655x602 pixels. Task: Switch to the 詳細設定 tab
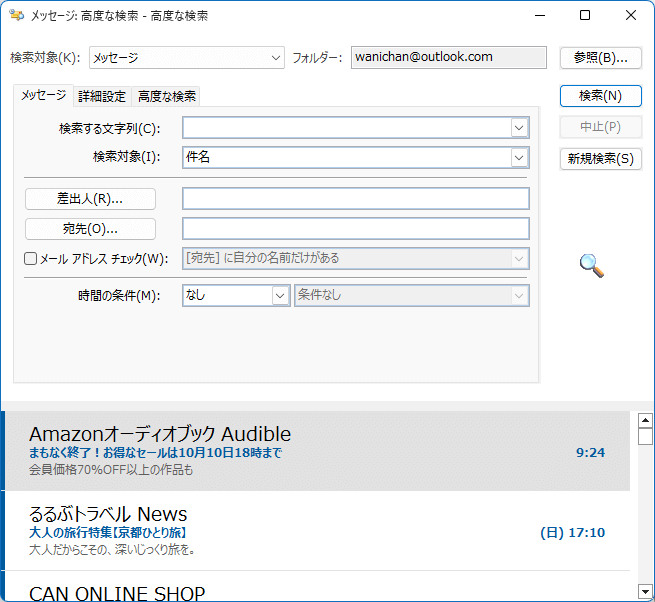point(102,97)
